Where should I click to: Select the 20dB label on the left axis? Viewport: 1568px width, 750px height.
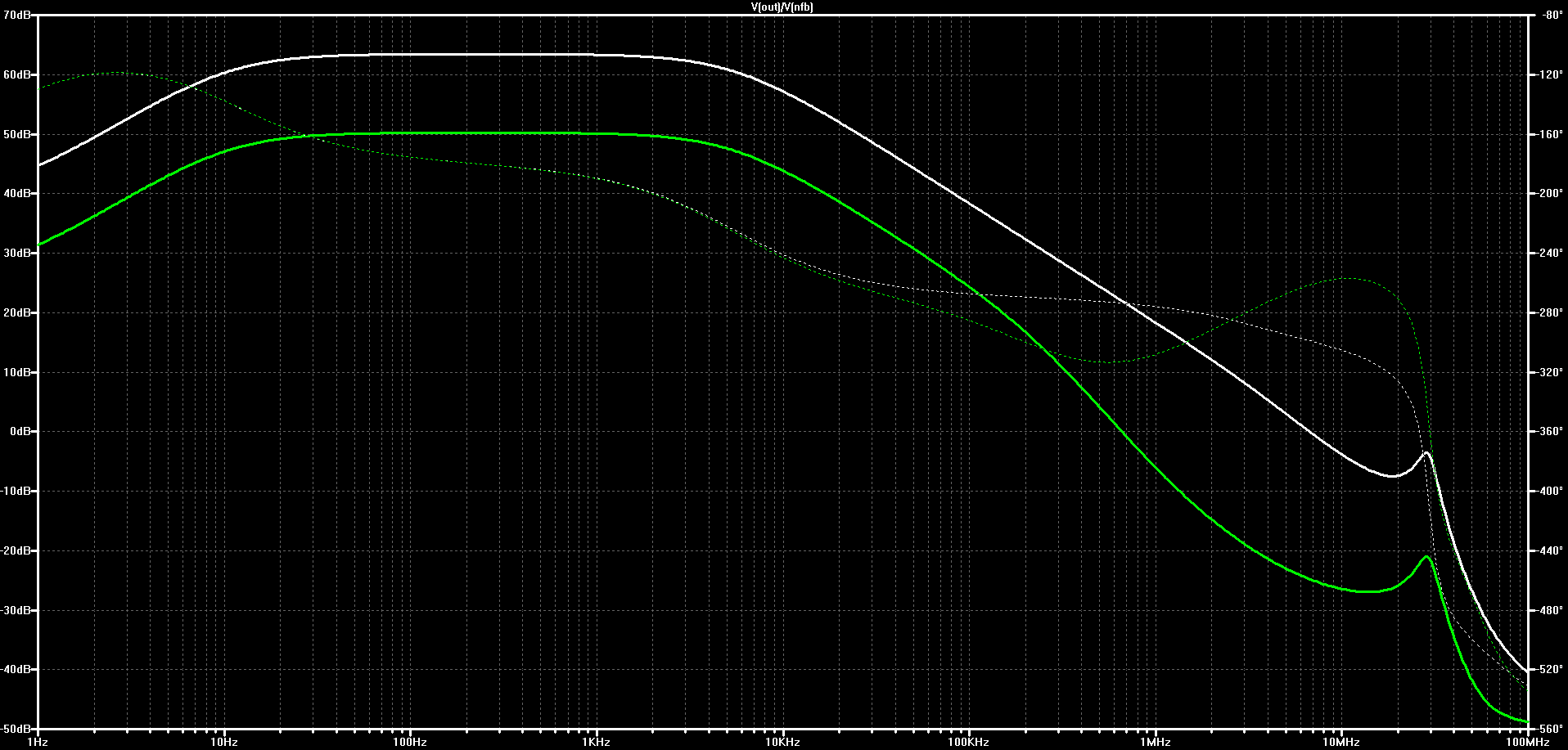pyautogui.click(x=16, y=312)
